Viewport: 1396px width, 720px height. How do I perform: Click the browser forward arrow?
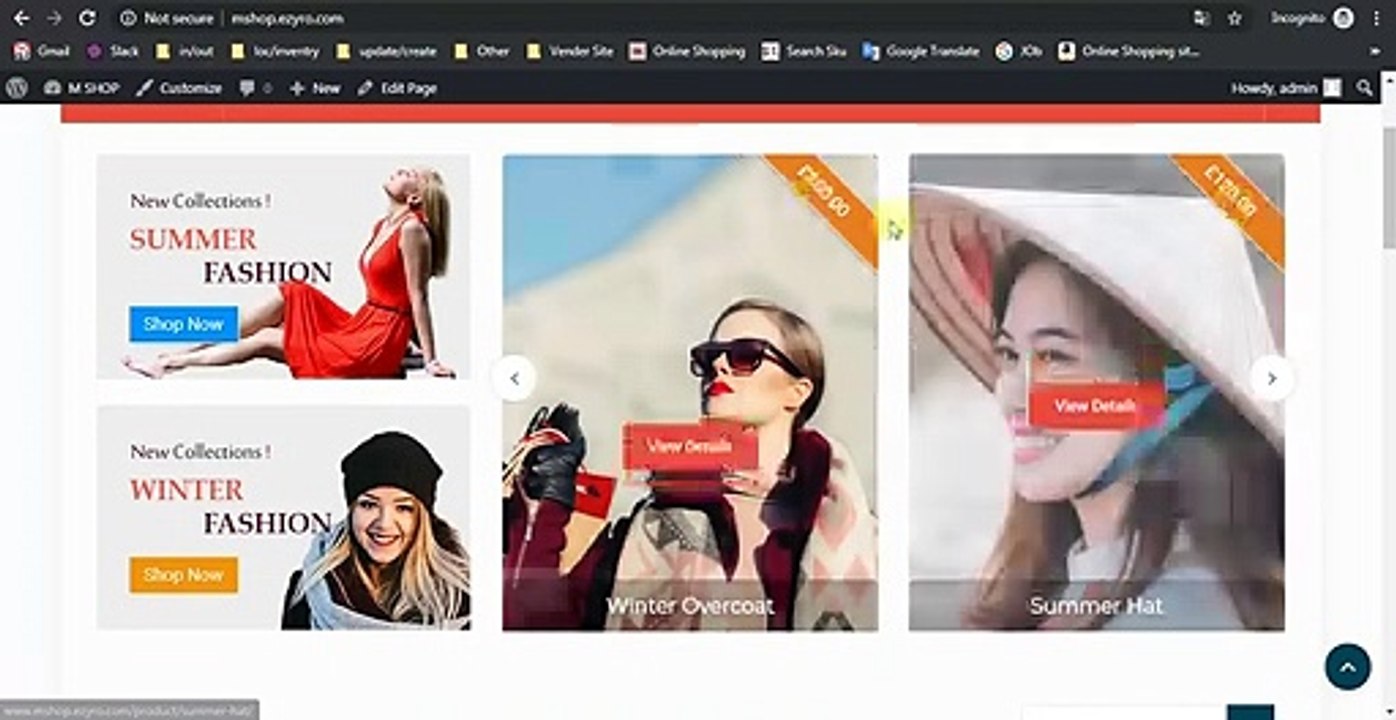click(54, 18)
